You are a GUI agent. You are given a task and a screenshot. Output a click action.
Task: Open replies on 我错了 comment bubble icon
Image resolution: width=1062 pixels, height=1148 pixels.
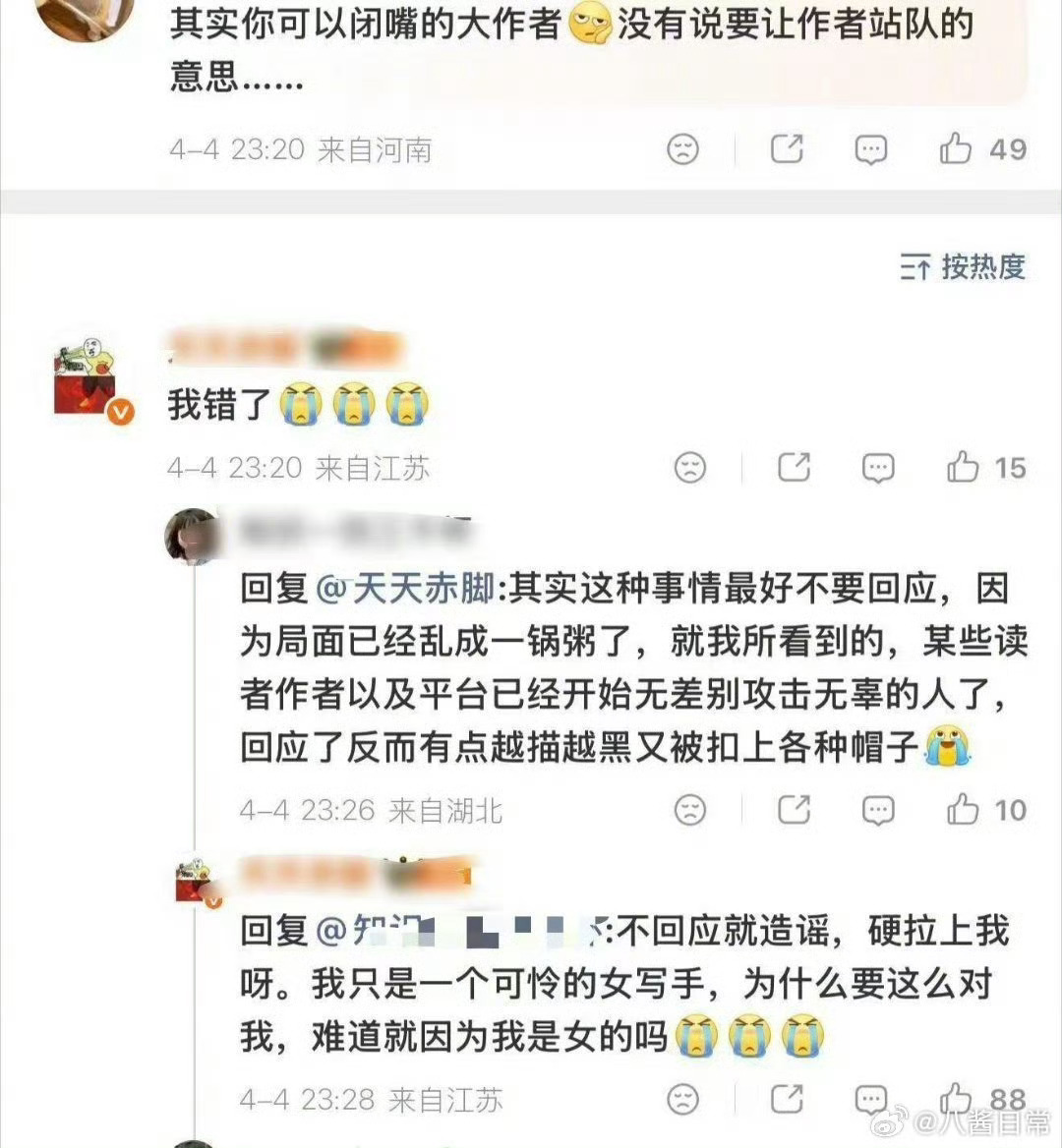click(877, 468)
